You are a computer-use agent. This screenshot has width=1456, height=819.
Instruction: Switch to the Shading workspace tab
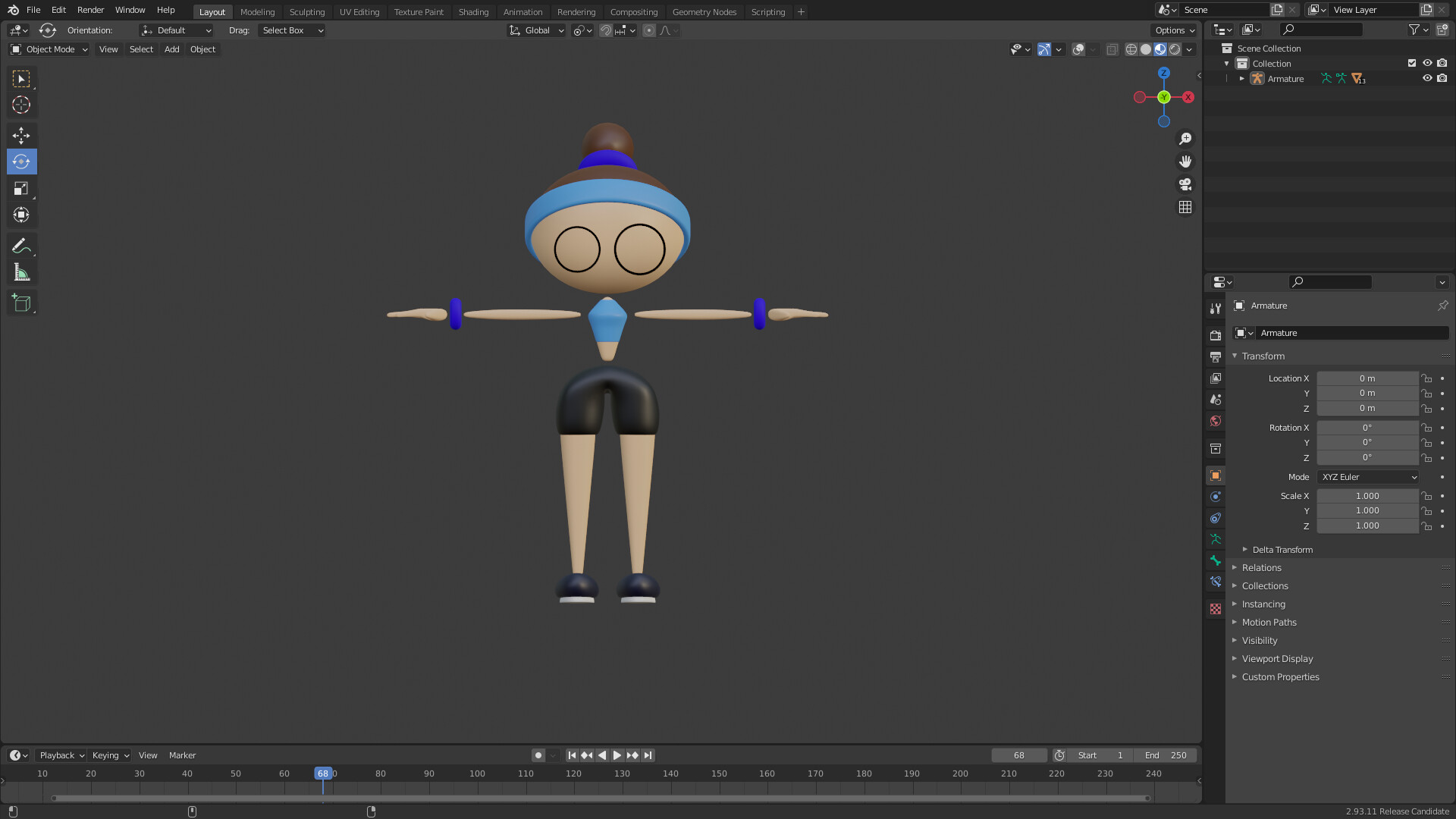[x=473, y=12]
